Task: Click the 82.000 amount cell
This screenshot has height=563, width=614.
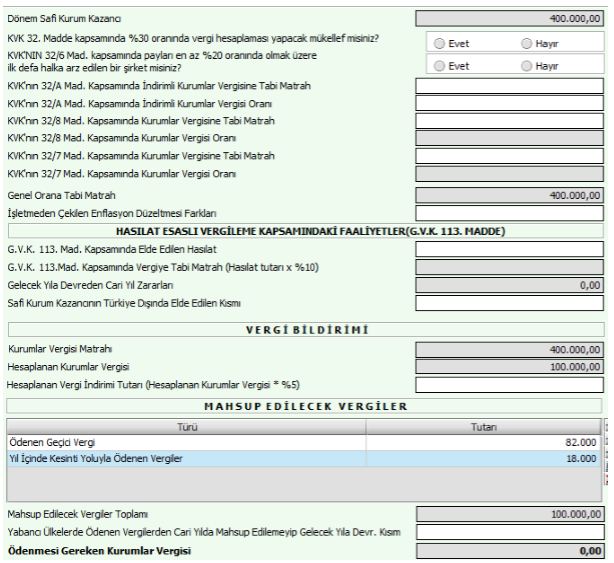Action: click(484, 442)
